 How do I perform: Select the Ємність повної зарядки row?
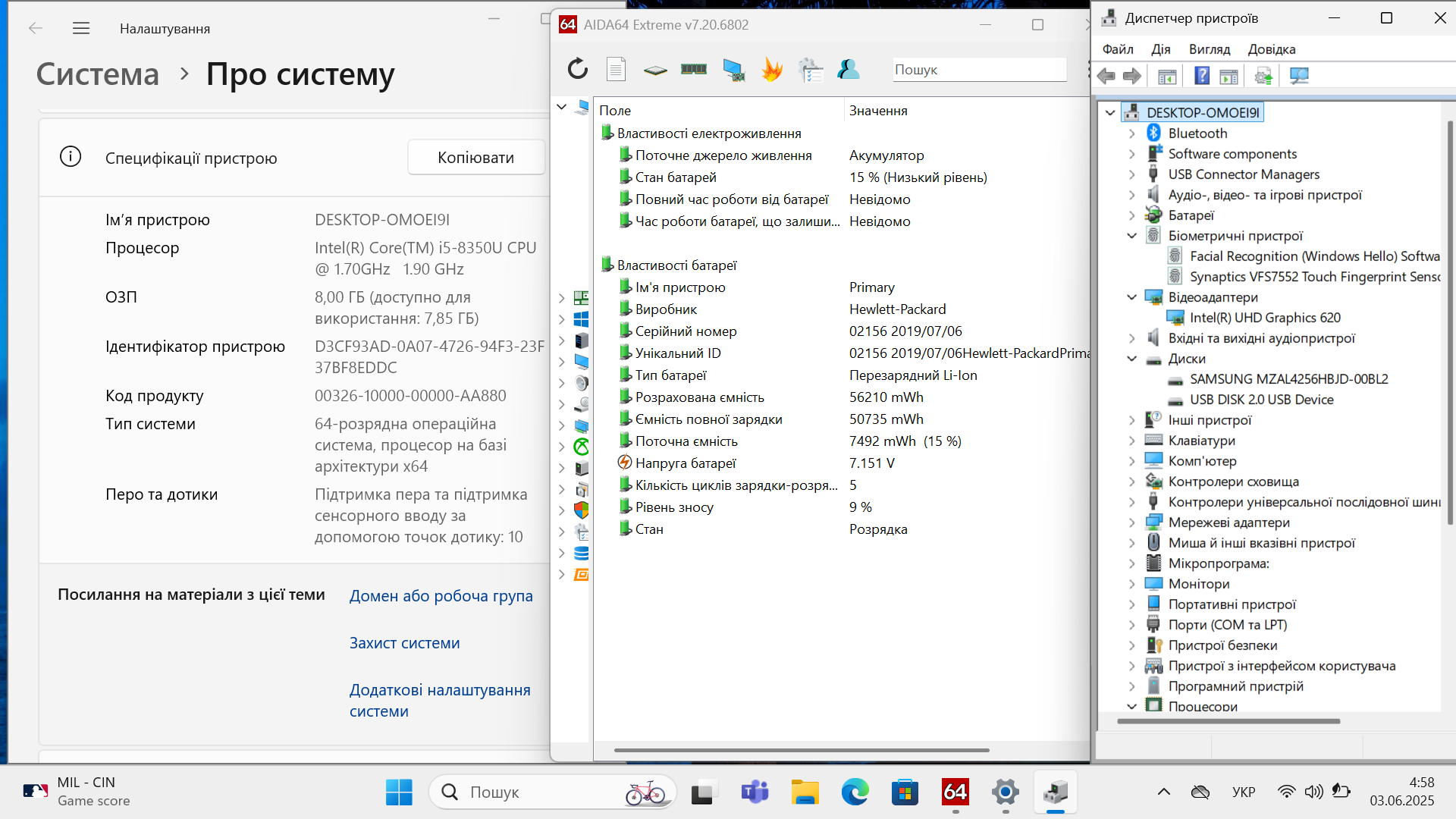pyautogui.click(x=842, y=419)
